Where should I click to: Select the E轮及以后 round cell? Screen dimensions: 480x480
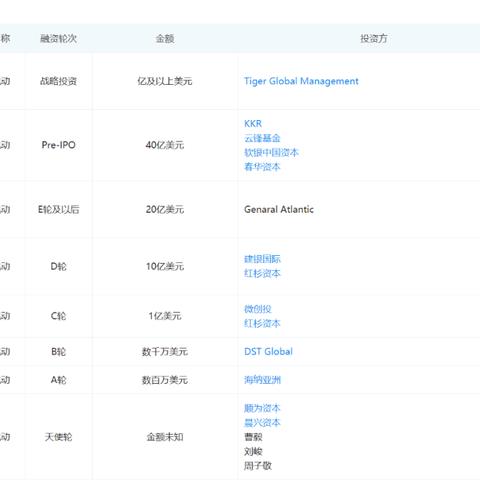pyautogui.click(x=58, y=209)
